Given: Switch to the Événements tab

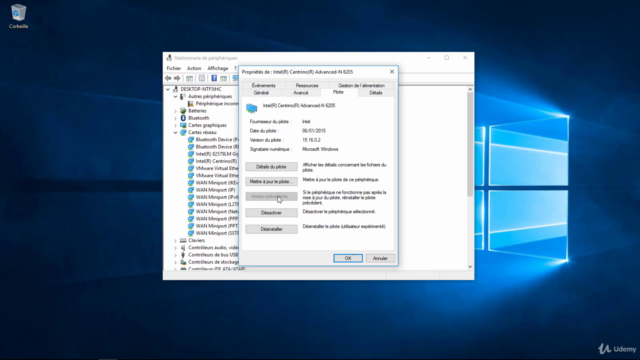Looking at the screenshot, I should [x=264, y=85].
